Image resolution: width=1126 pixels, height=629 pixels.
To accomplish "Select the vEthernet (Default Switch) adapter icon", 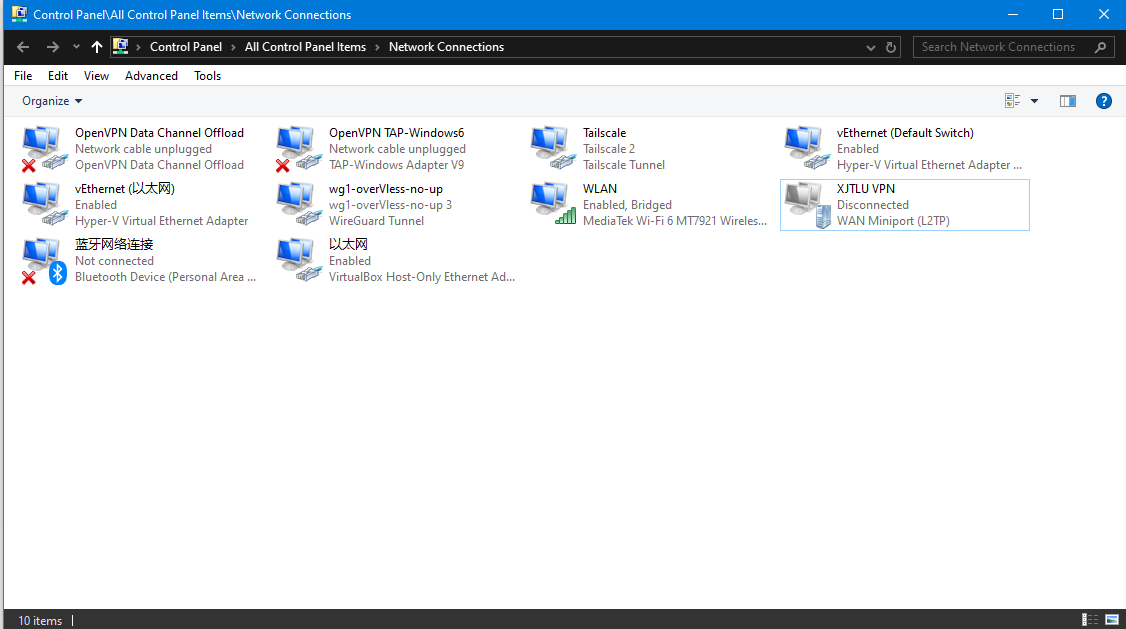I will tap(806, 149).
